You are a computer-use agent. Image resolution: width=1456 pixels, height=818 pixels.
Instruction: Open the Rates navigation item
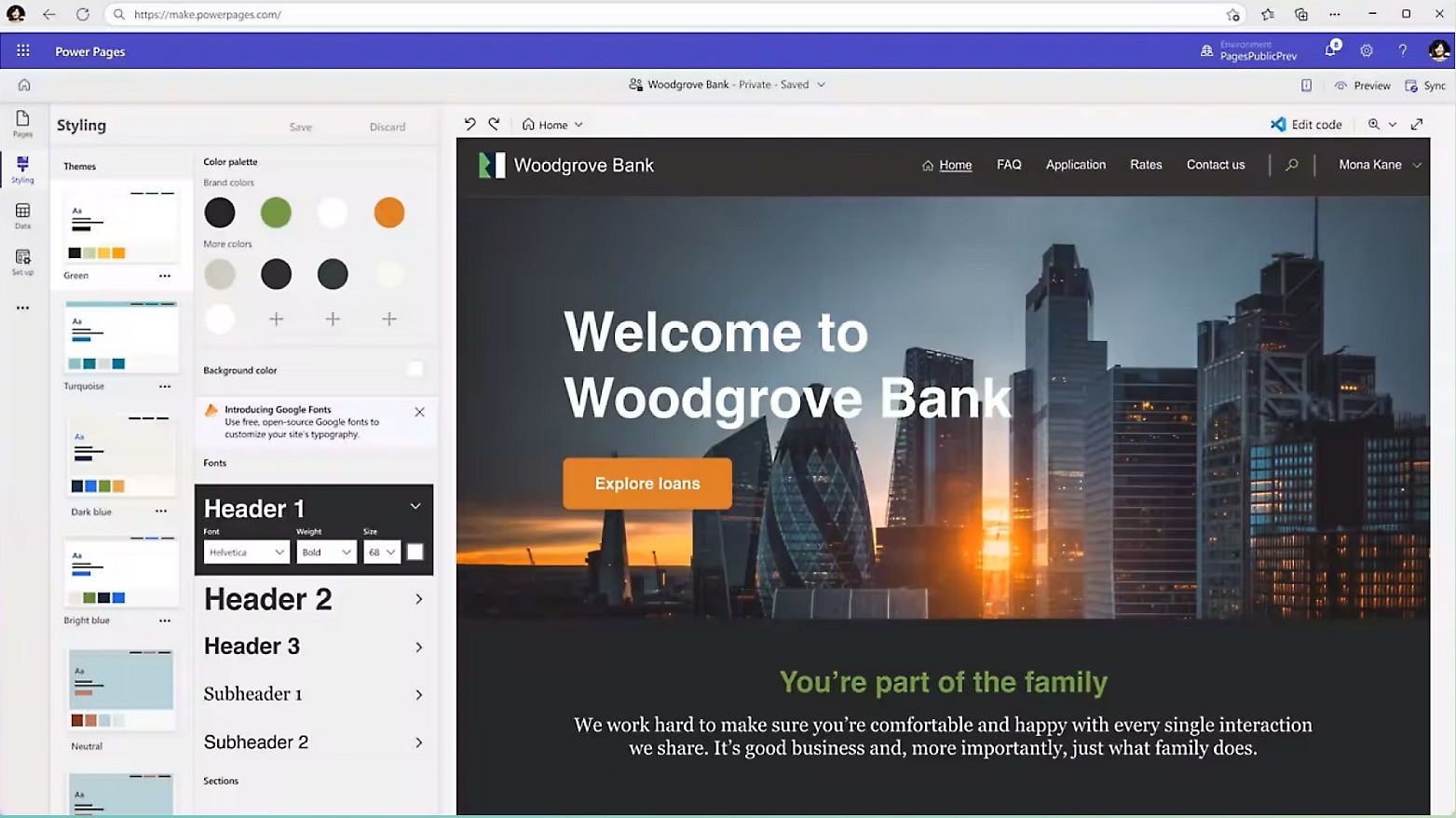pyautogui.click(x=1146, y=165)
